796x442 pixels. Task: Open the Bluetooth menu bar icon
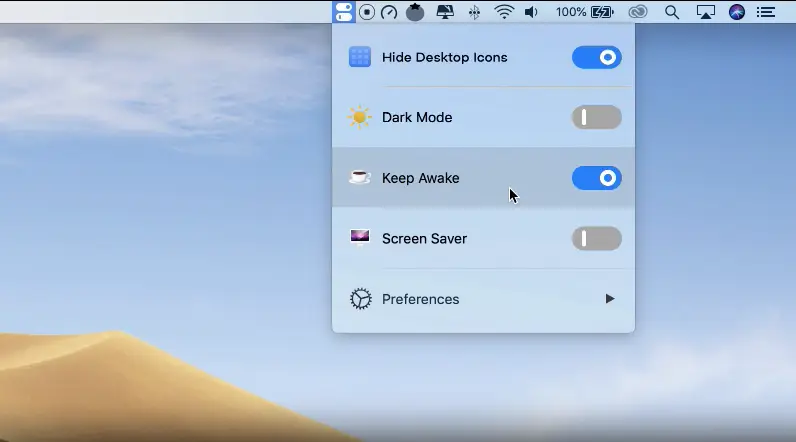click(474, 13)
